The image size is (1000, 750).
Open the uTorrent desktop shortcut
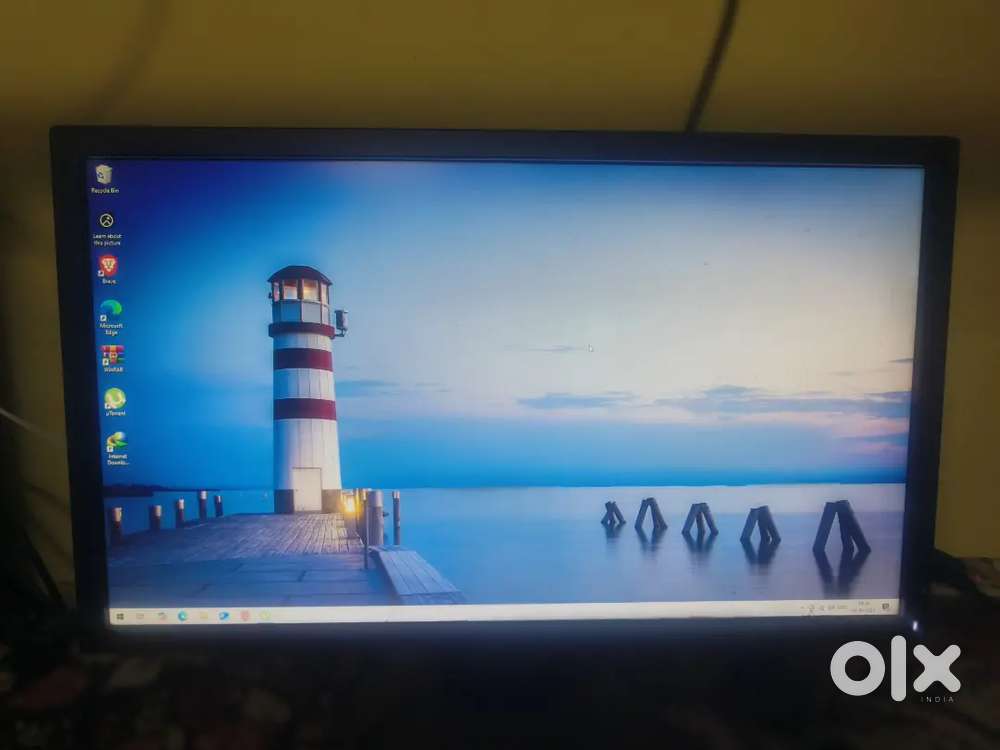click(x=115, y=398)
